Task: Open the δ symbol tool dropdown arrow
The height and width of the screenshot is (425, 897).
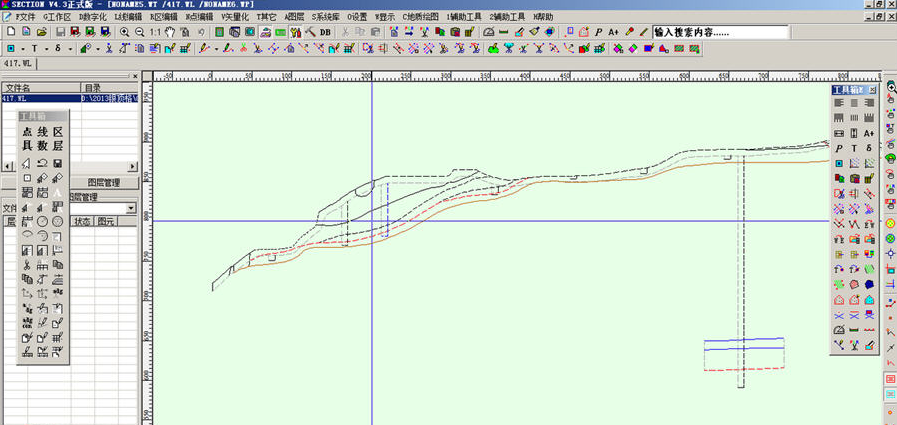Action: pyautogui.click(x=70, y=48)
